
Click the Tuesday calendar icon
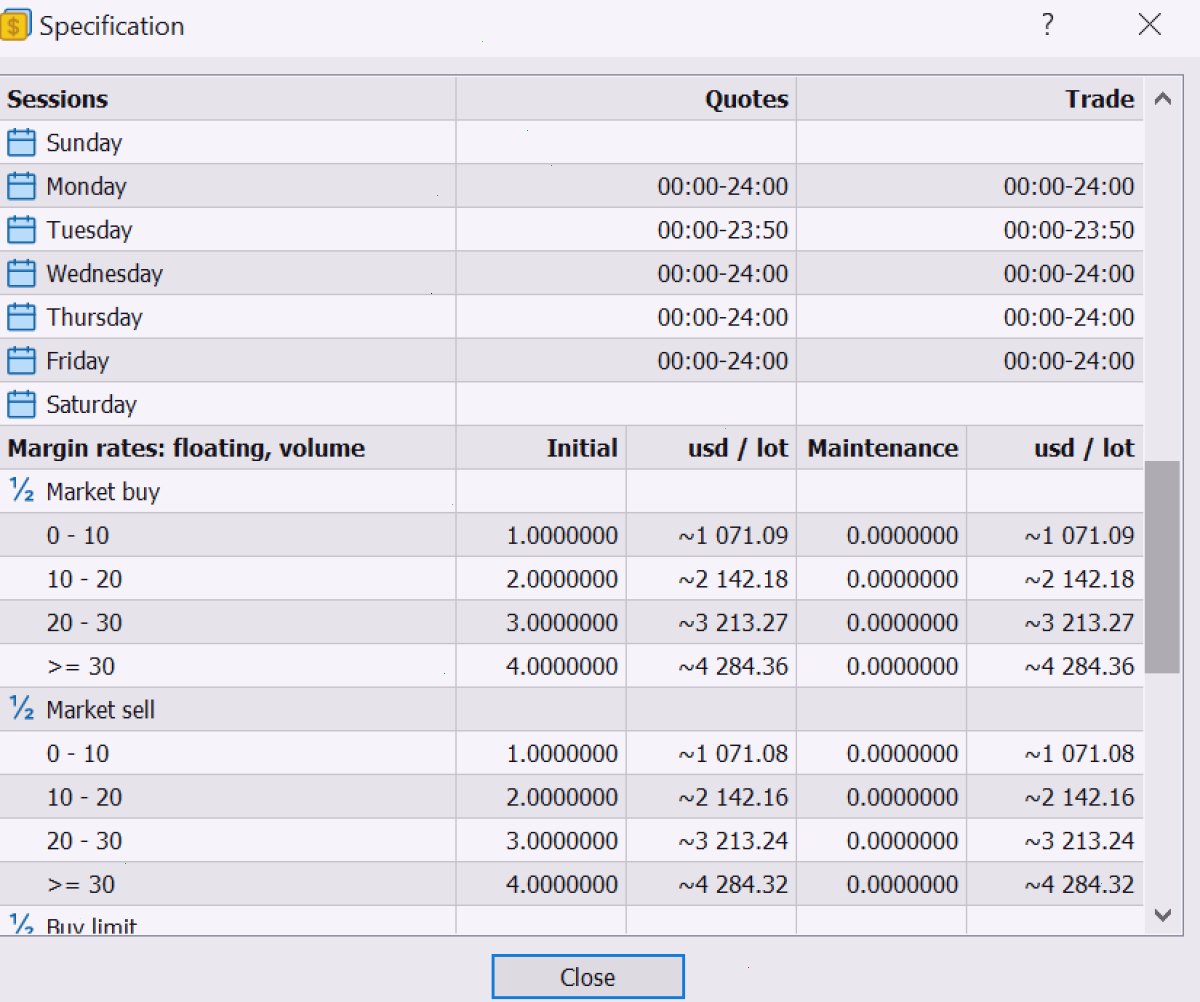21,230
